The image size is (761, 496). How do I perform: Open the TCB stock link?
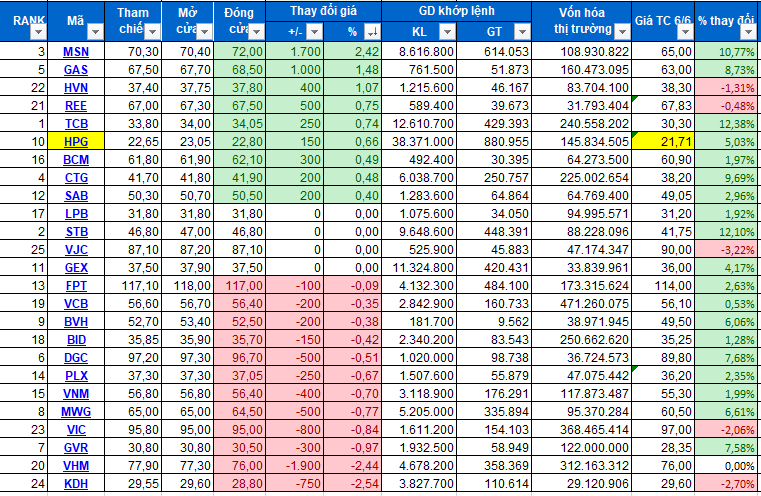pyautogui.click(x=76, y=124)
